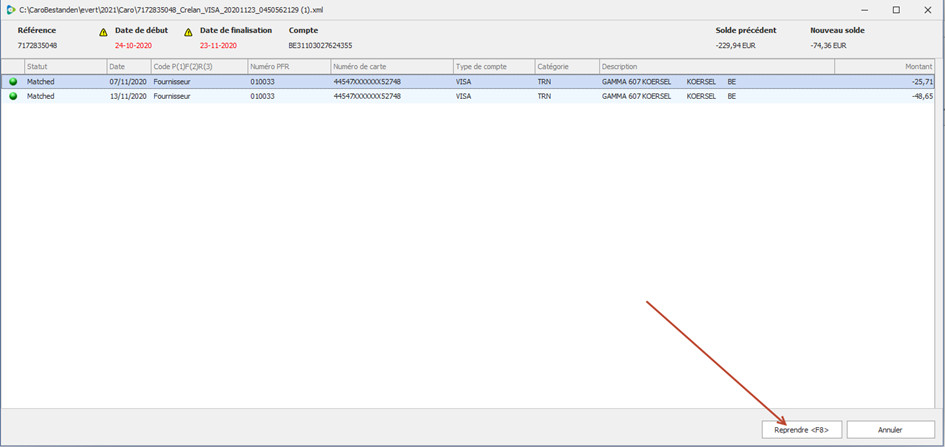Screen dimensions: 945x447
Task: Click TRN in the 13/11/2020 row
Action: [x=544, y=96]
